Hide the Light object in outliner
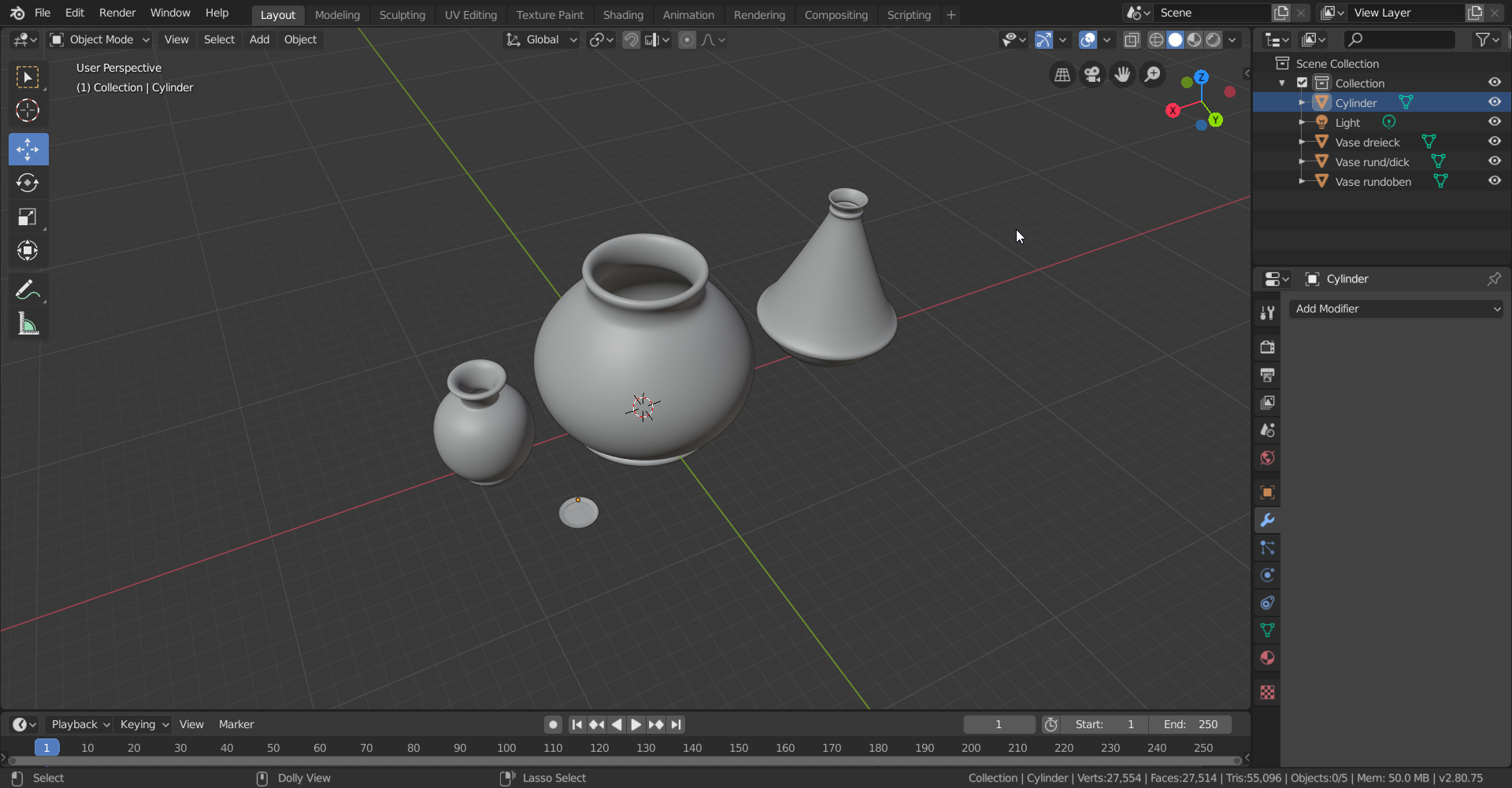 tap(1494, 122)
